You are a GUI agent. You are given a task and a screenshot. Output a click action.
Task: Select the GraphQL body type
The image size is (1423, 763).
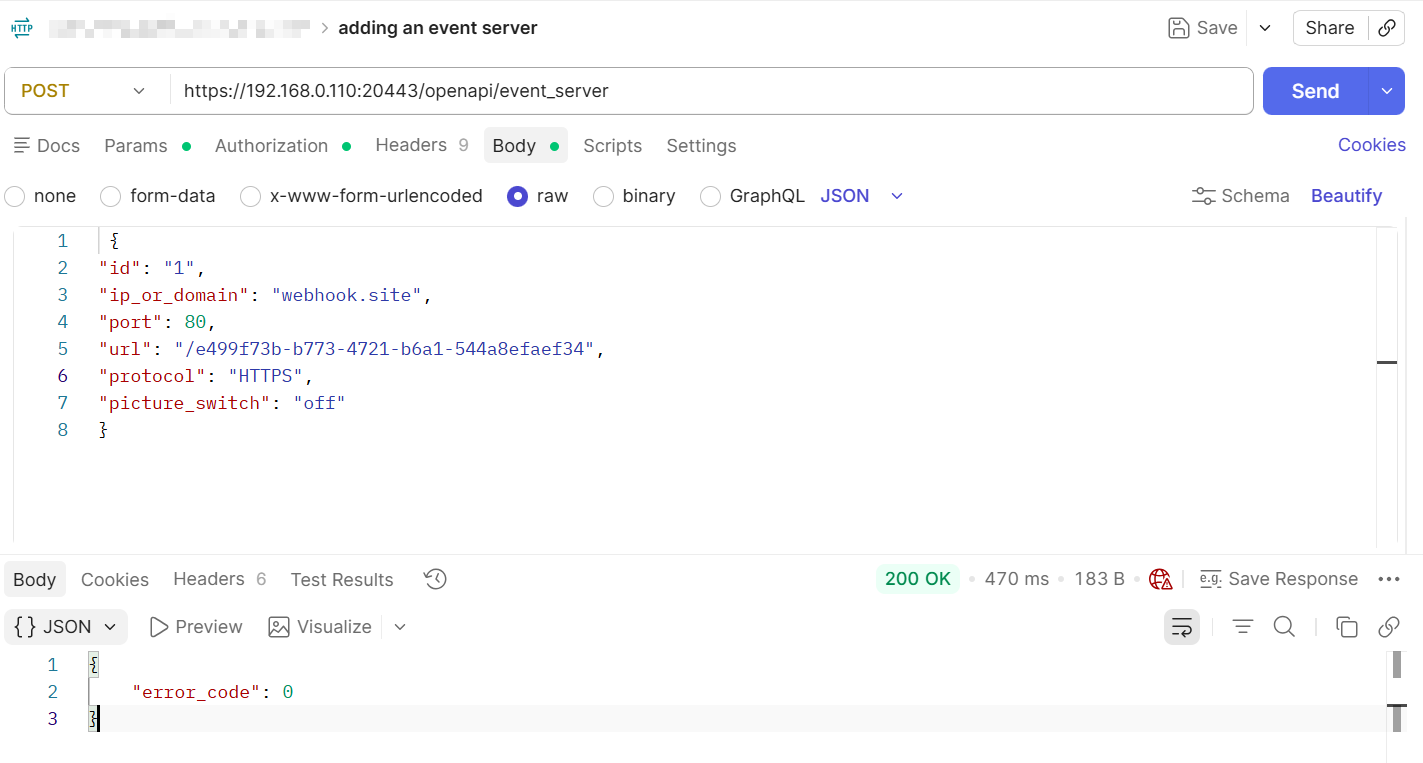click(x=710, y=196)
